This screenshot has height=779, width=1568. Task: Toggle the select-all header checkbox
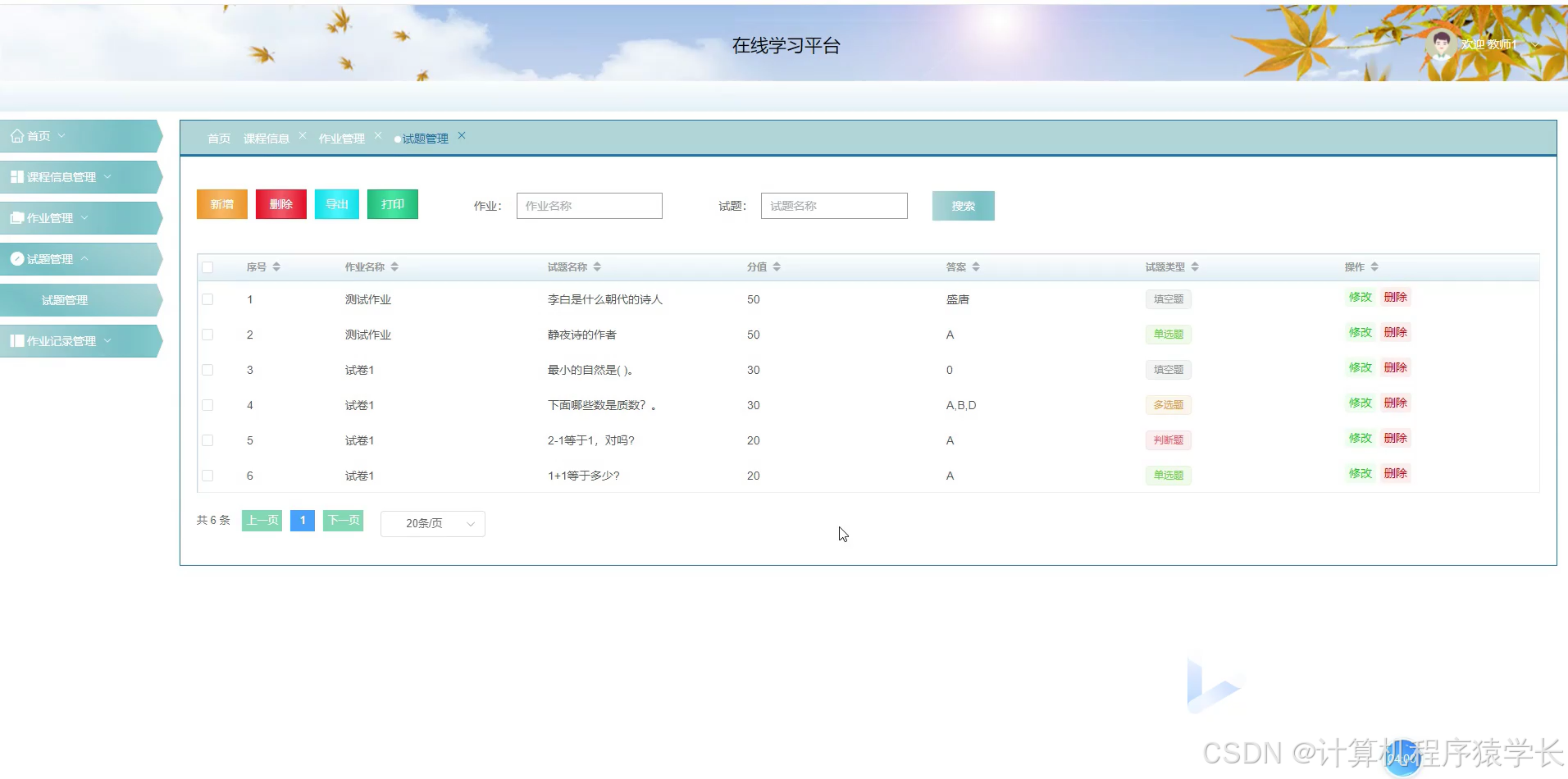coord(207,267)
